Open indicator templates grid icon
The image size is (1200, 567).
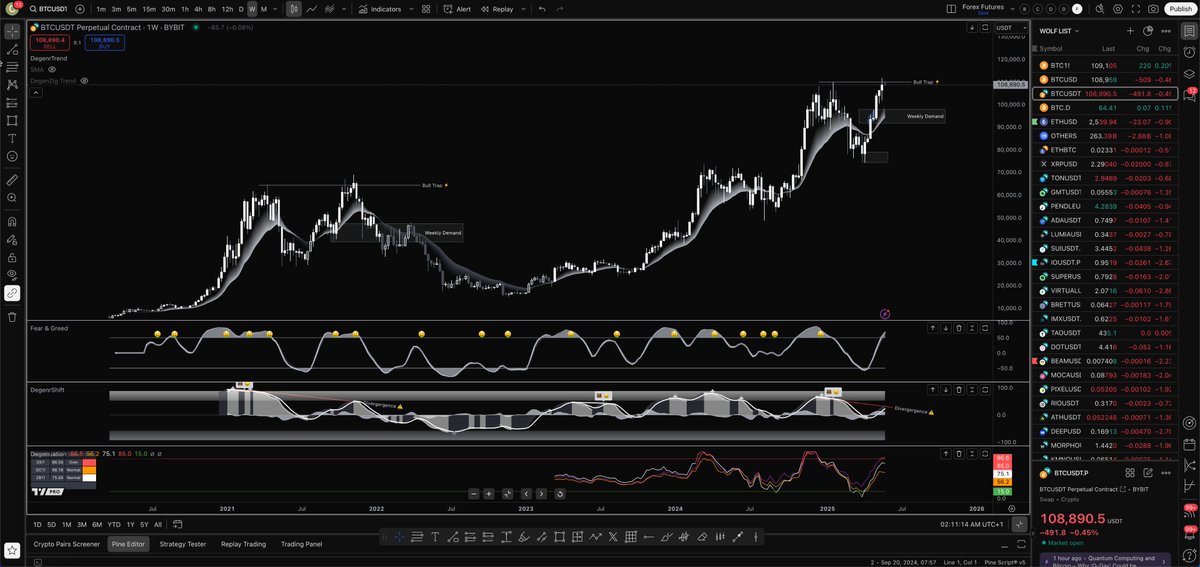coord(426,8)
